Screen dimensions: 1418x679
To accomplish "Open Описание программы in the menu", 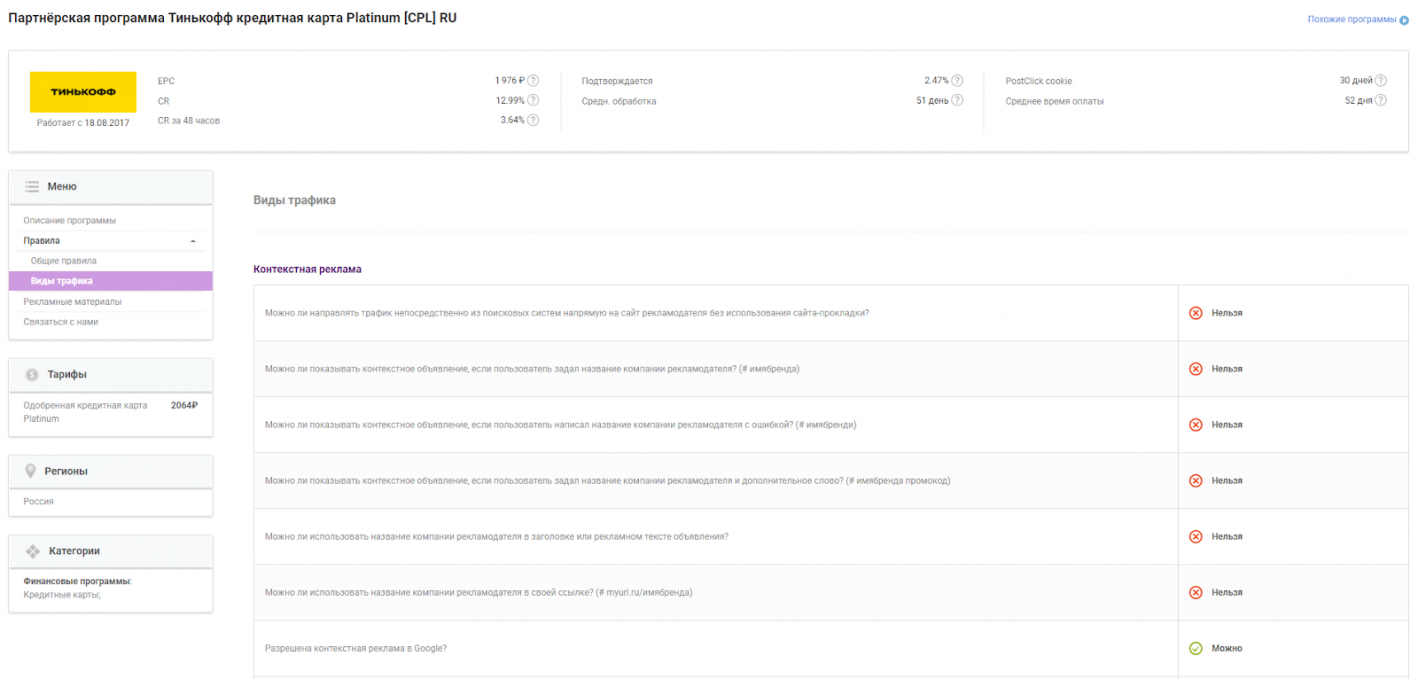I will click(x=70, y=221).
